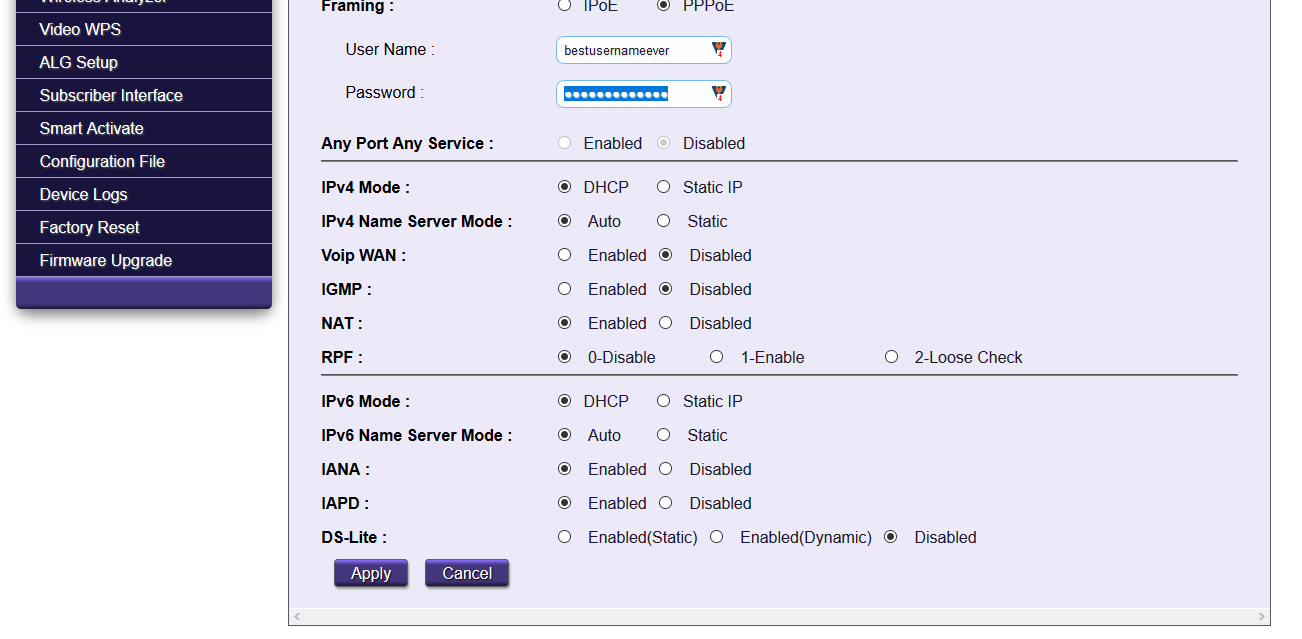Image resolution: width=1302 pixels, height=639 pixels.
Task: Enable Voip WAN radio button
Action: 565,255
